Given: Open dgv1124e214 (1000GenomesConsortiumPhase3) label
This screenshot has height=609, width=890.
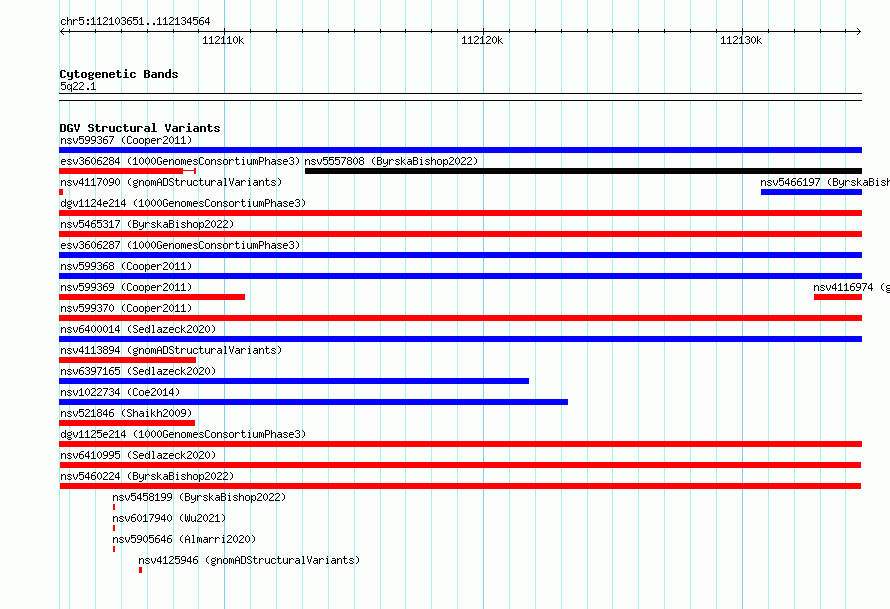Looking at the screenshot, I should 183,203.
